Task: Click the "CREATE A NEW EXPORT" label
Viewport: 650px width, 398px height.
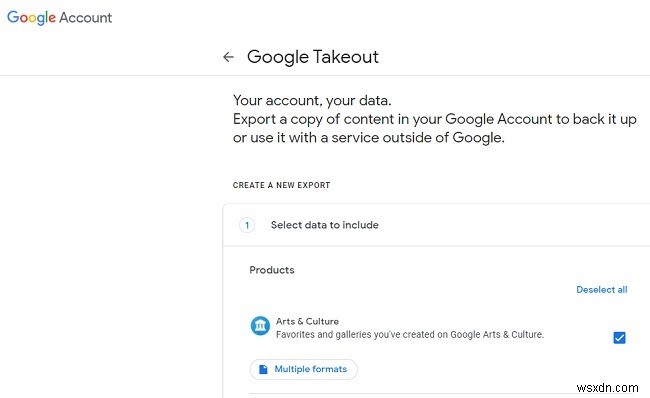Action: coord(281,185)
